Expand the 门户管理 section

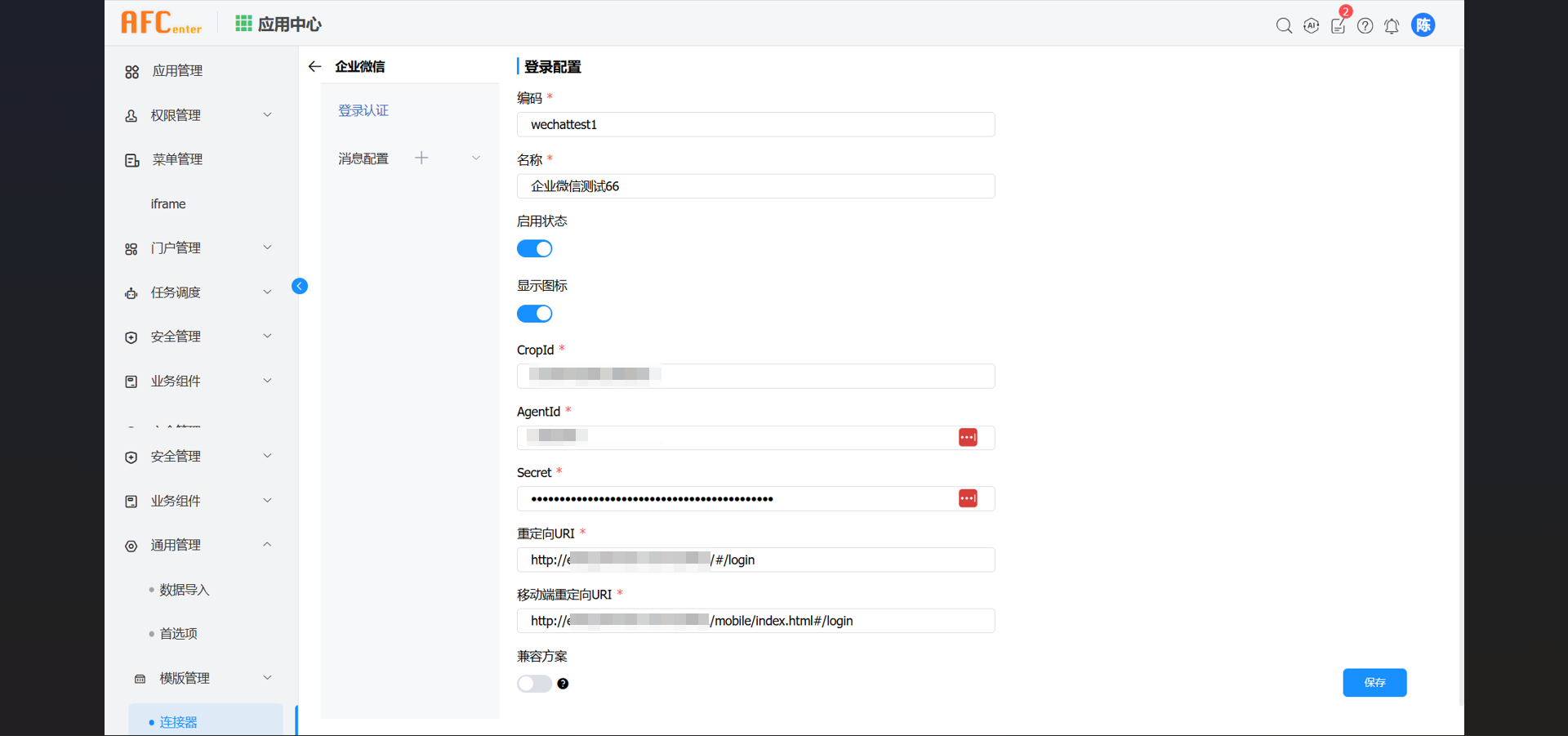coord(267,247)
